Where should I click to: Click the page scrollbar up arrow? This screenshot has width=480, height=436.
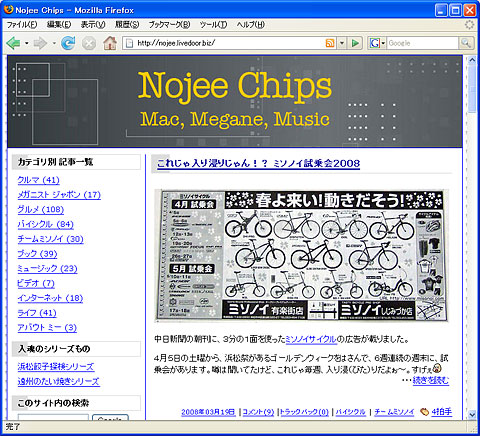point(472,60)
